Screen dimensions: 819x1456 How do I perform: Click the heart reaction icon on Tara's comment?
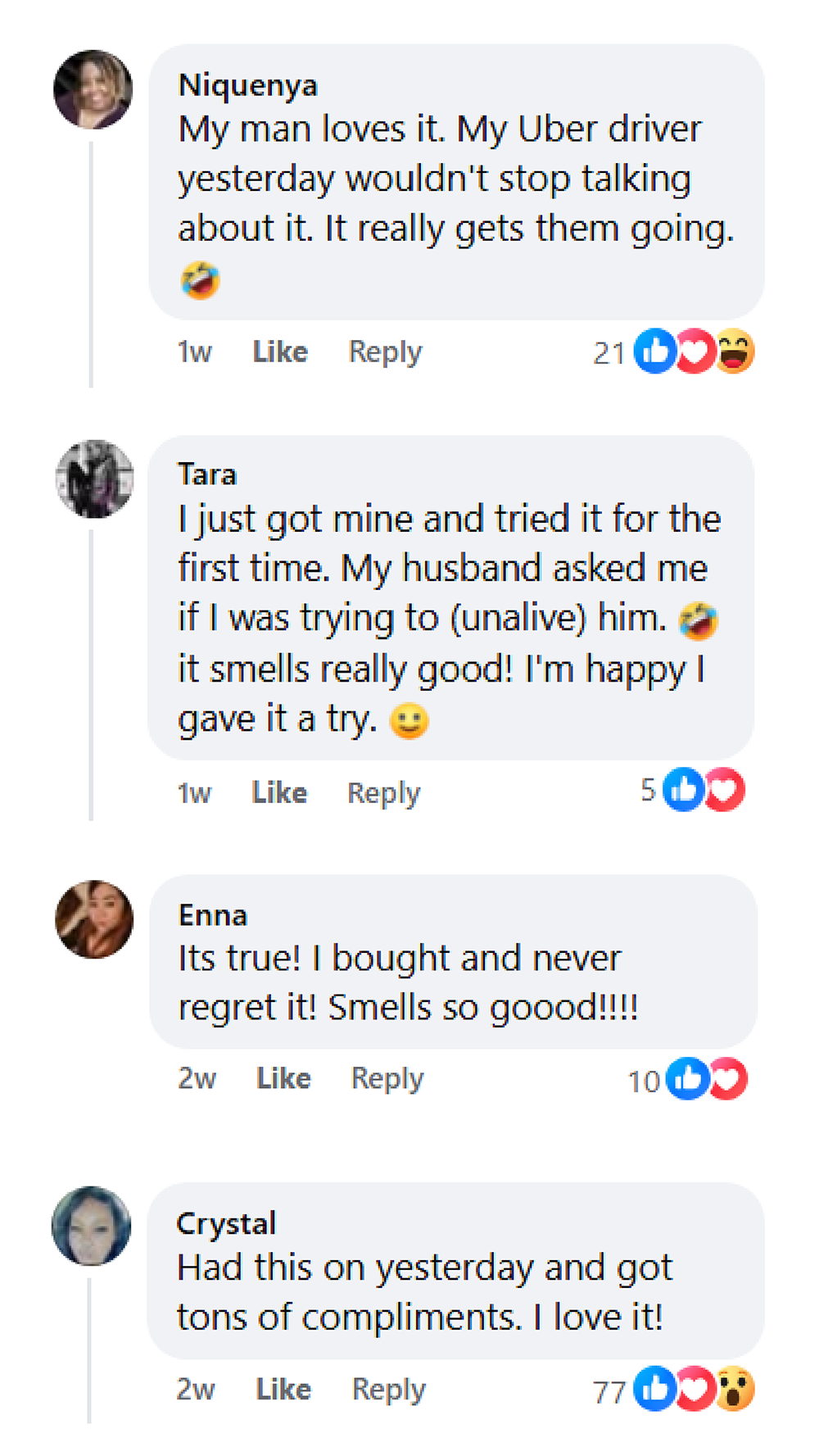pos(725,790)
